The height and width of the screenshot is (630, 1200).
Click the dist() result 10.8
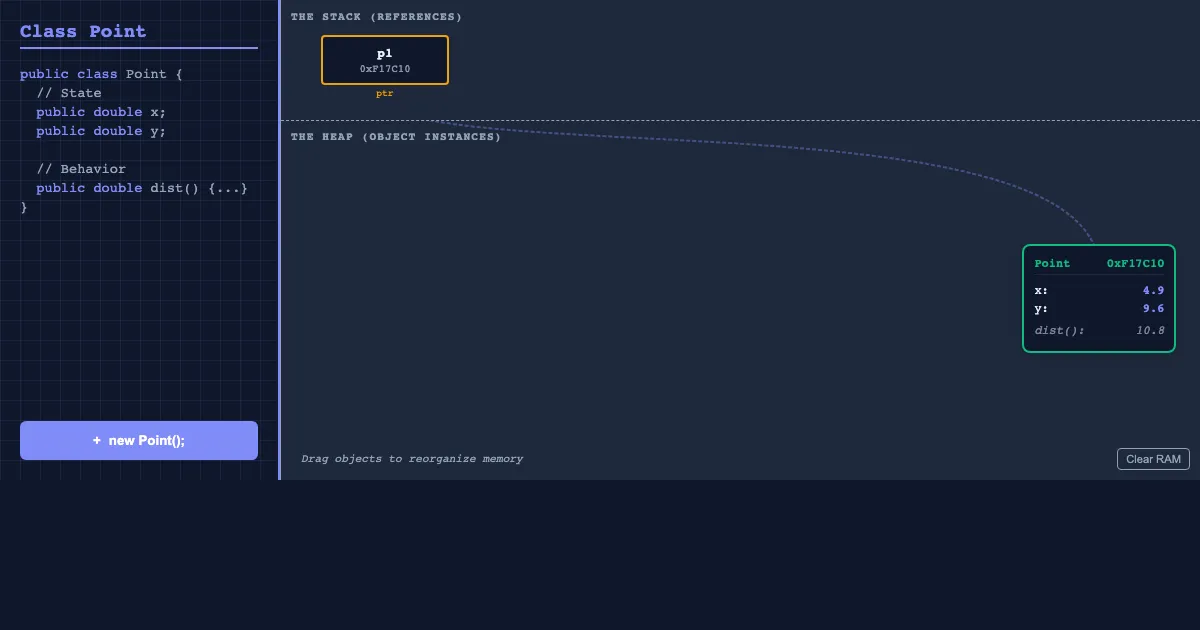pyautogui.click(x=1151, y=330)
